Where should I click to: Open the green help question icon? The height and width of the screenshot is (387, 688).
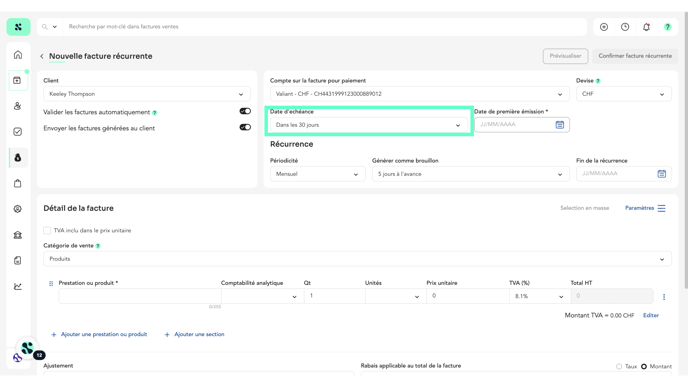point(667,27)
